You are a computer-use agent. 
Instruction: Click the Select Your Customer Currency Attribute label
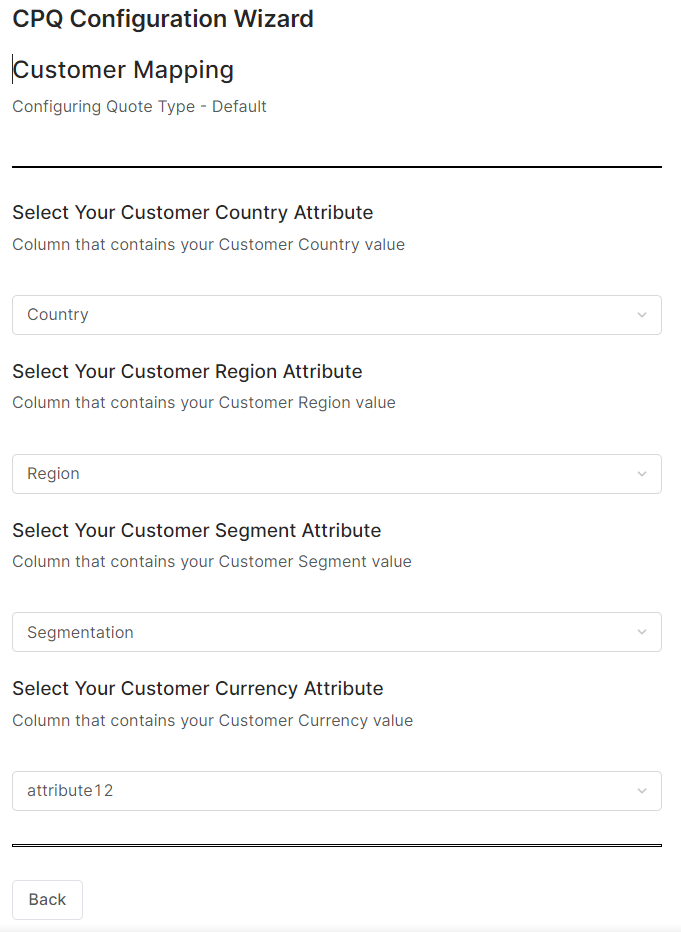point(198,689)
